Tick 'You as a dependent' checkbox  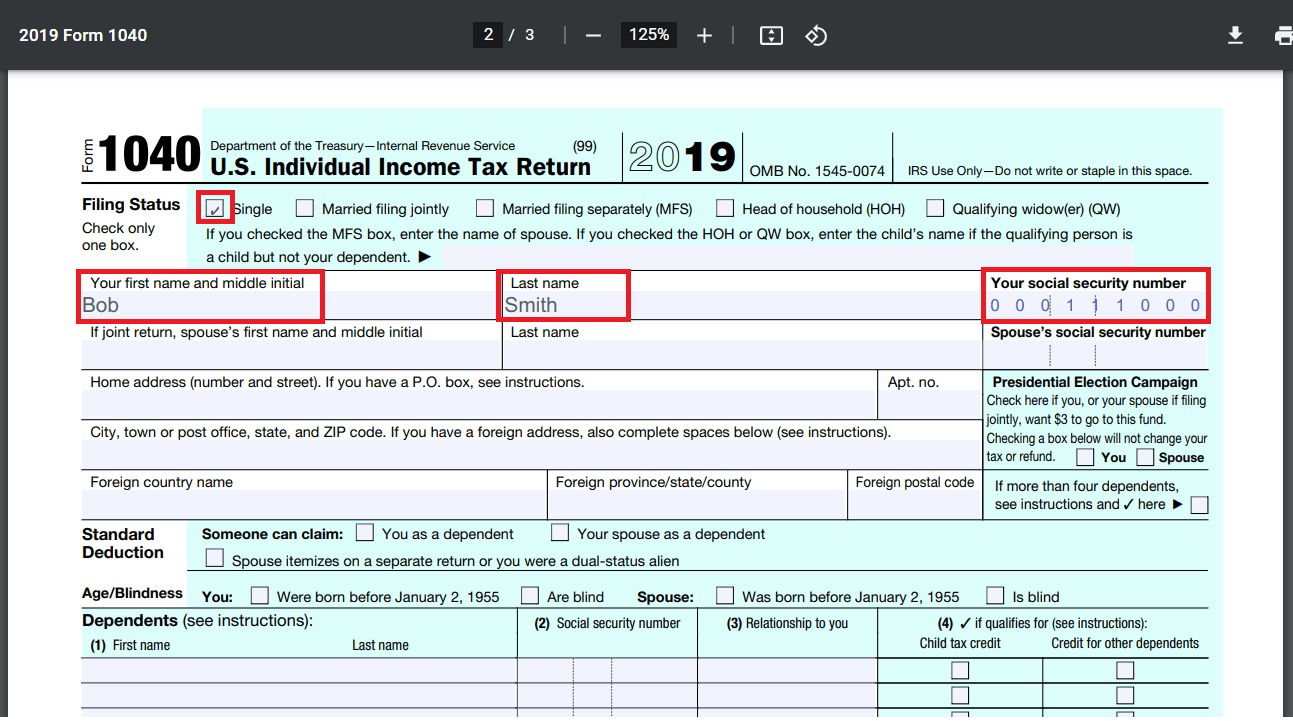(366, 533)
